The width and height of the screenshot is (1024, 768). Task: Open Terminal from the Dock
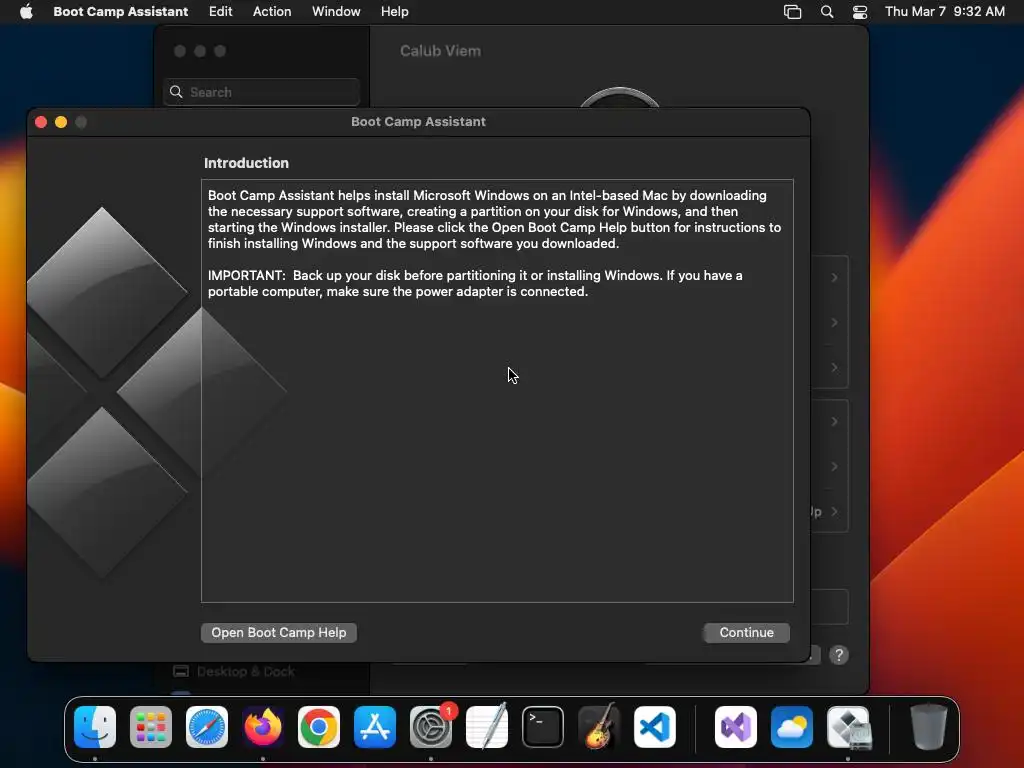pos(543,727)
